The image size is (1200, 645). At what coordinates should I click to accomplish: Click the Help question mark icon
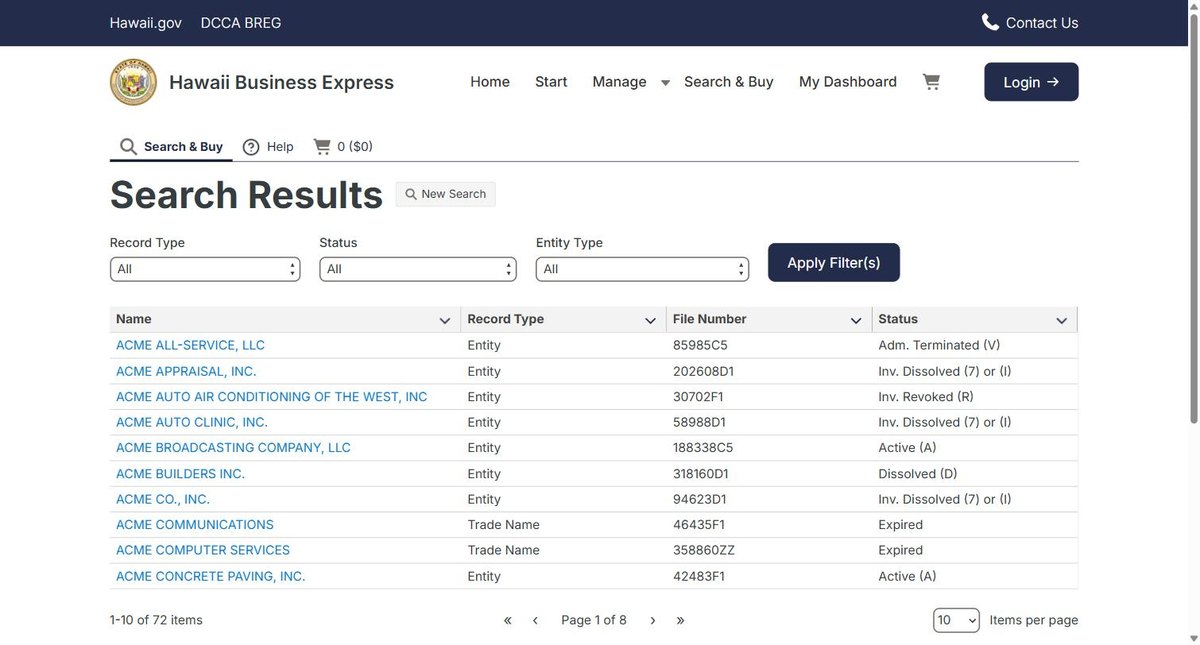(251, 147)
